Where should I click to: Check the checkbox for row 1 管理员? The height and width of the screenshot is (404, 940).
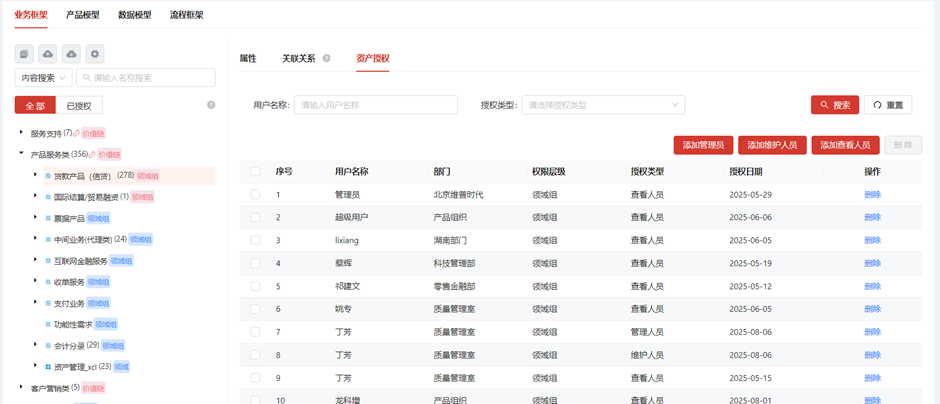(255, 195)
